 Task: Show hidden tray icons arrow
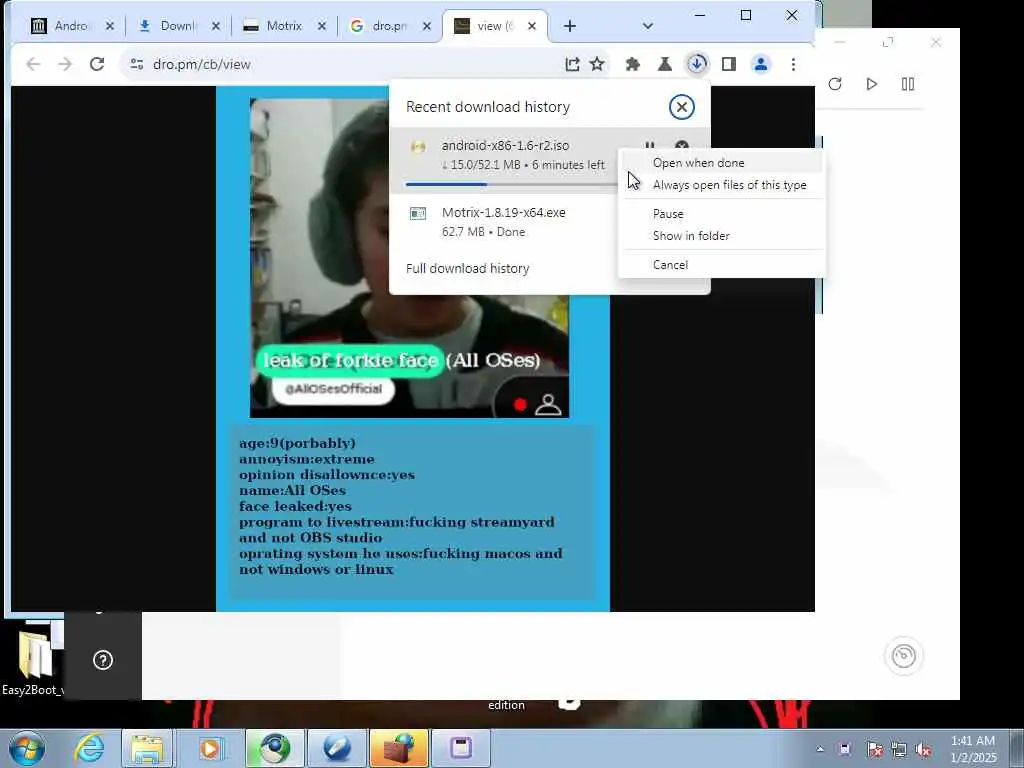pyautogui.click(x=820, y=749)
